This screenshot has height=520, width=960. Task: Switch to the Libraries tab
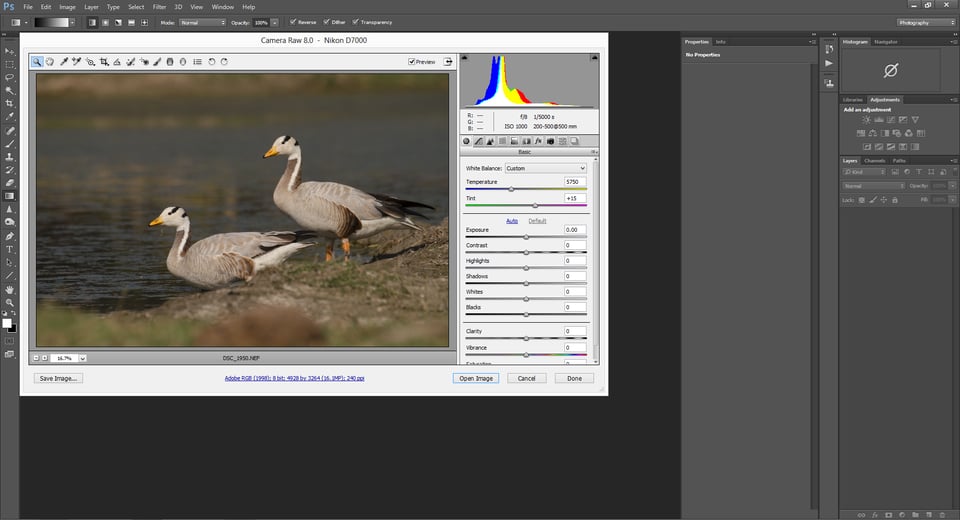pyautogui.click(x=853, y=99)
